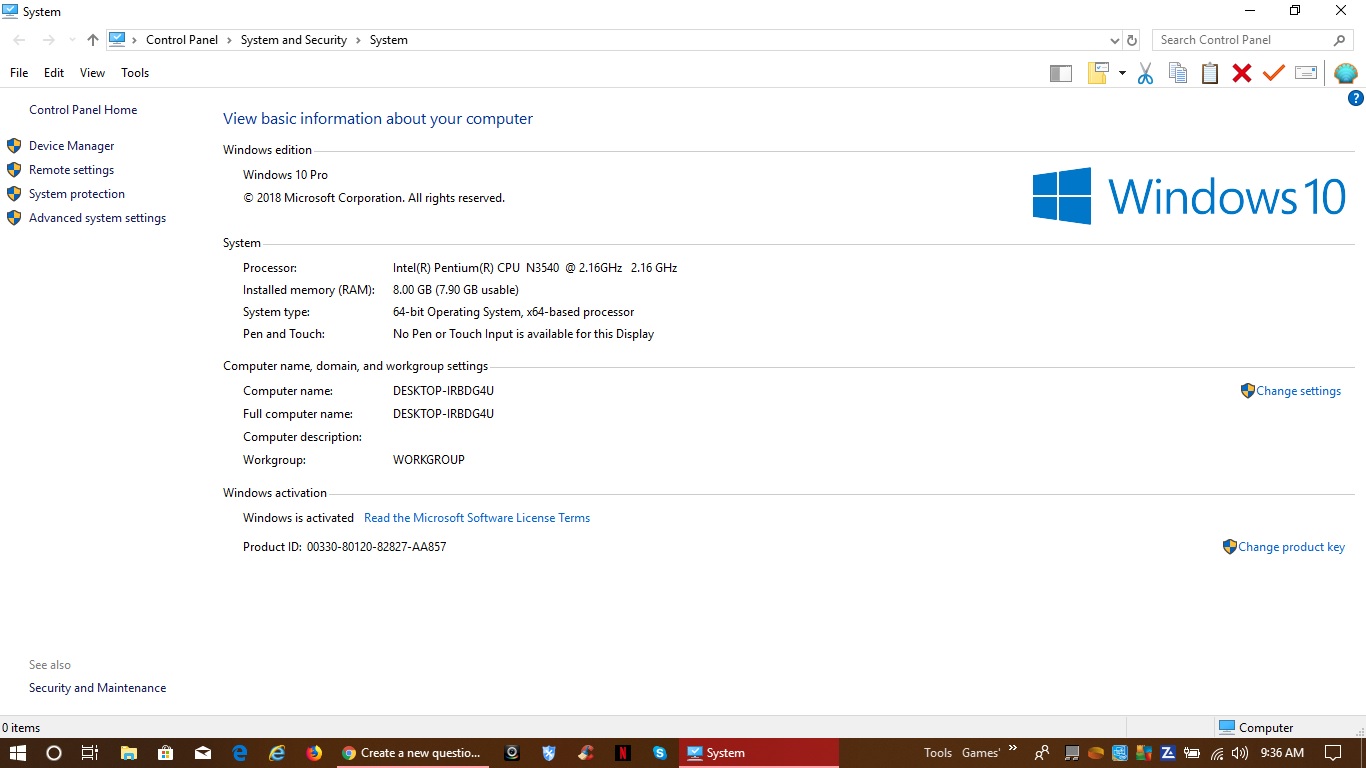
Task: Click the Copy pages icon
Action: [x=1178, y=73]
